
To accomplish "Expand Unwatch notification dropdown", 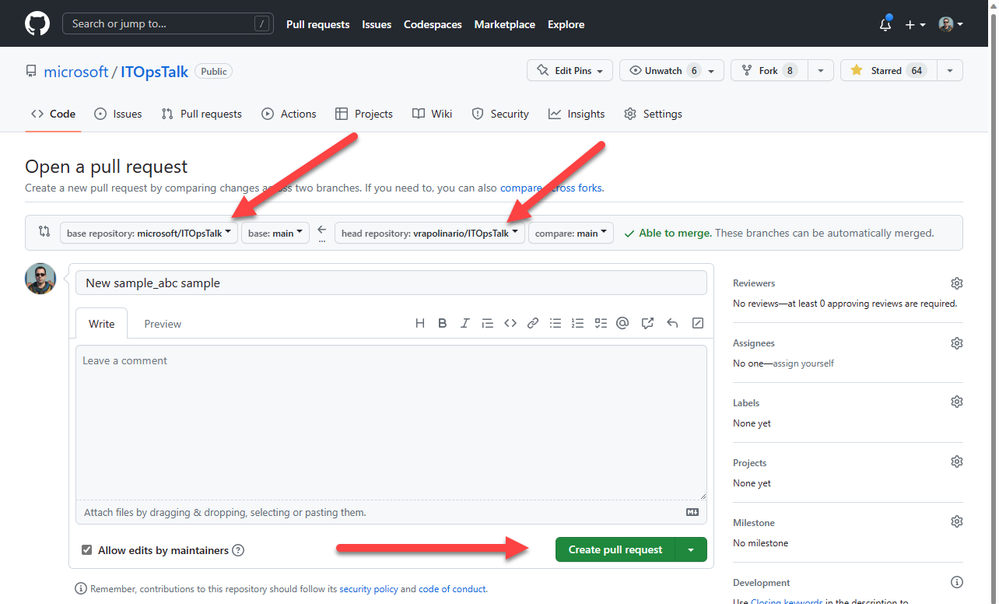I will [711, 71].
